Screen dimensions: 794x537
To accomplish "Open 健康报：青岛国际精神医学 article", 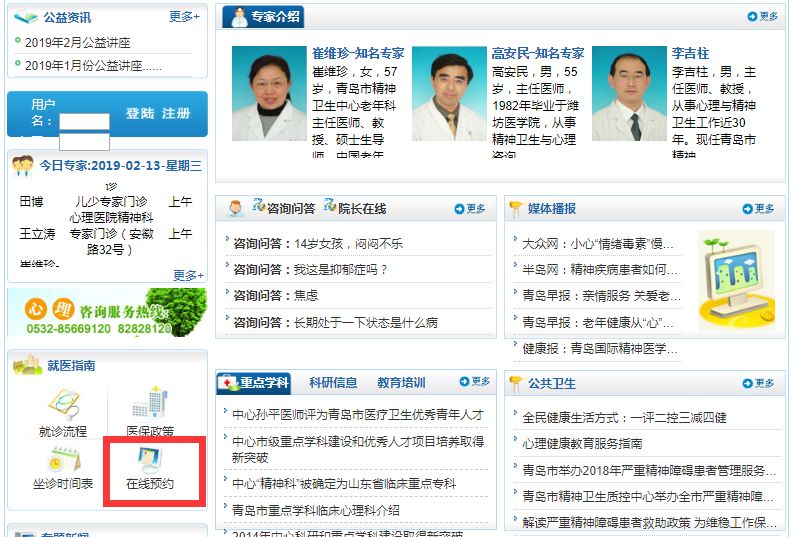I will (600, 349).
